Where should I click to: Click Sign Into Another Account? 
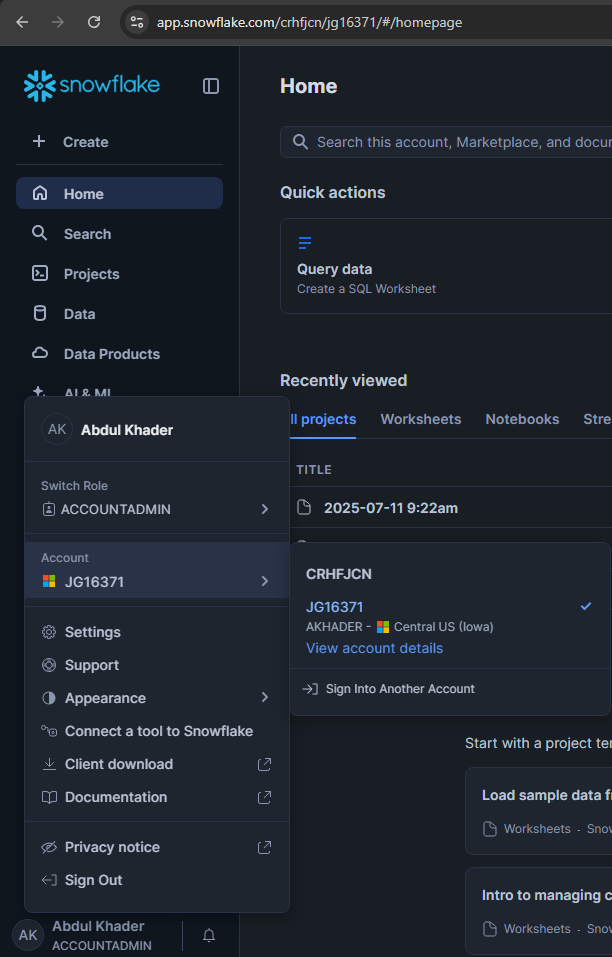click(x=399, y=689)
